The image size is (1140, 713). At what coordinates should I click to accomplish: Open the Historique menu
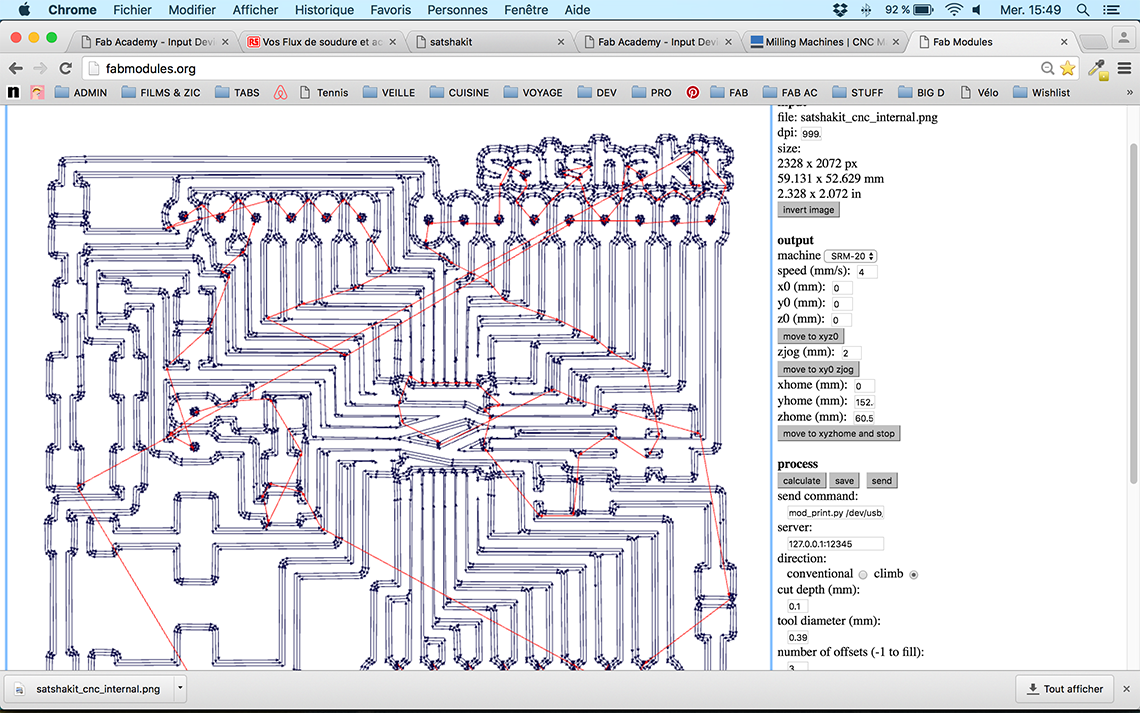324,9
